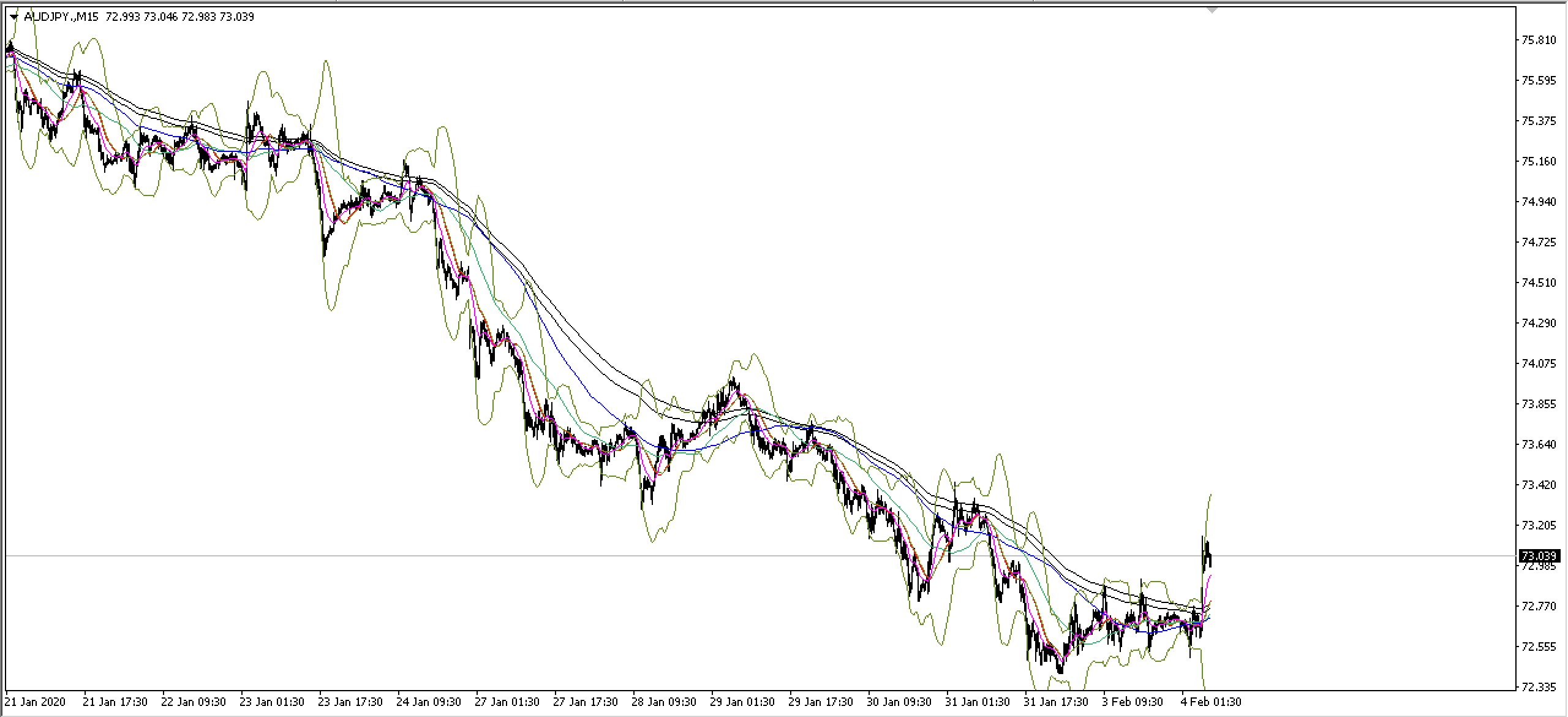Click the current price tag 73.039
Screen dimensions: 1568x717
coord(1539,556)
